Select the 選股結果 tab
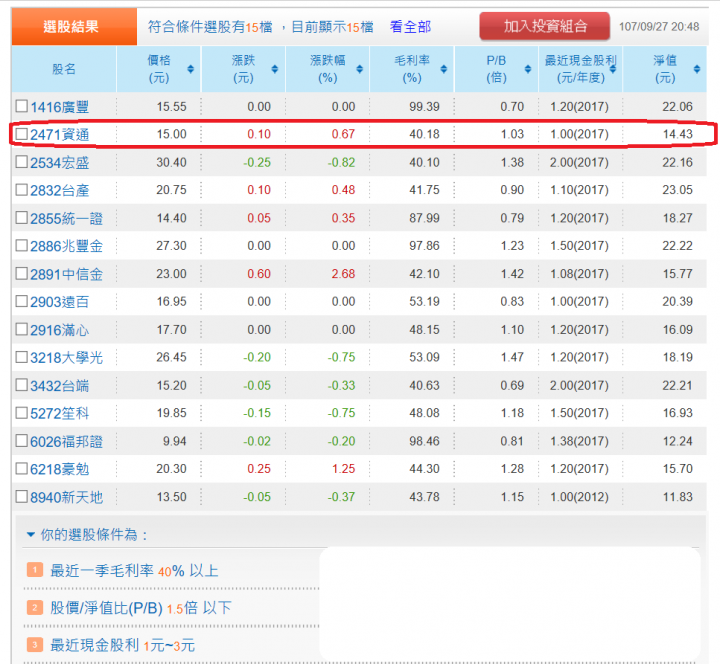This screenshot has height=664, width=720. 74,27
